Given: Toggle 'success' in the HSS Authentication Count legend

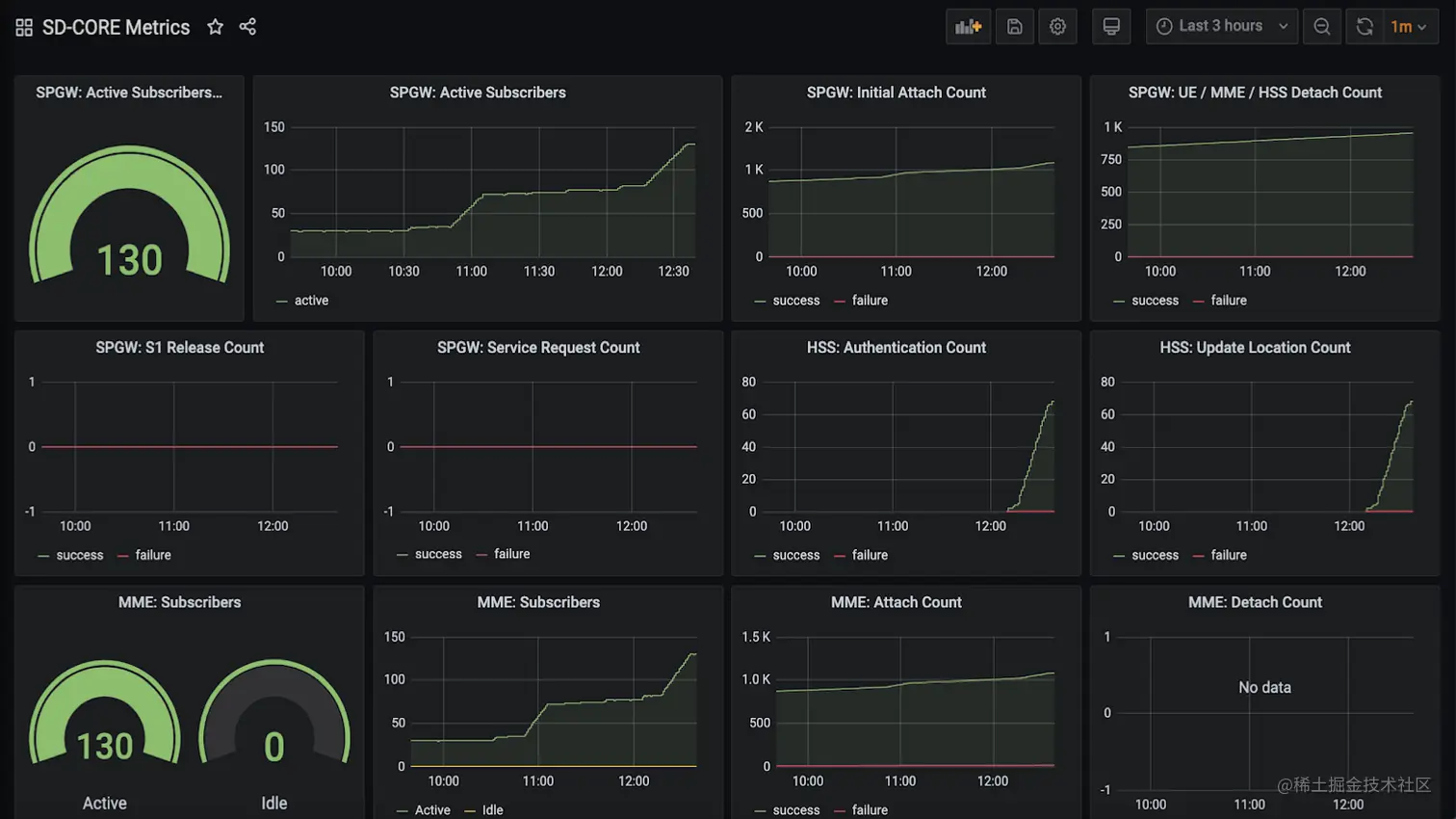Looking at the screenshot, I should [x=796, y=555].
